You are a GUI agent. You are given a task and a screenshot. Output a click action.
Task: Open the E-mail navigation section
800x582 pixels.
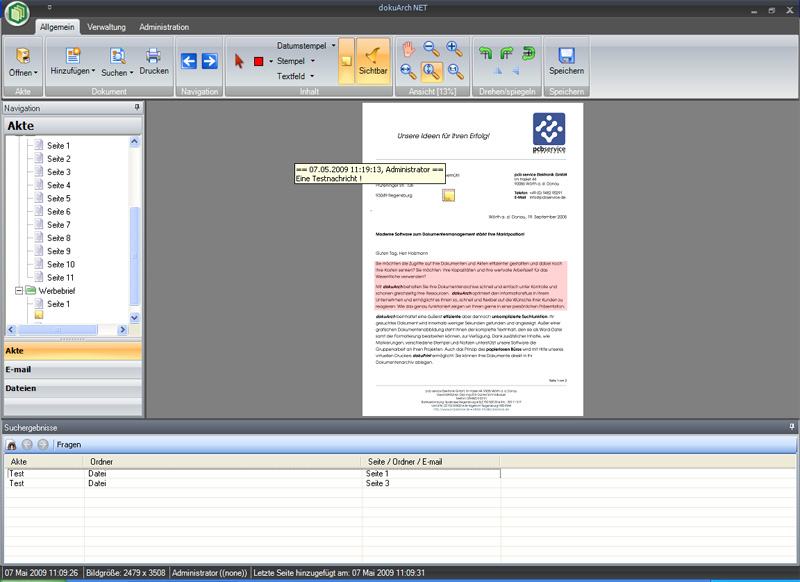pos(71,369)
